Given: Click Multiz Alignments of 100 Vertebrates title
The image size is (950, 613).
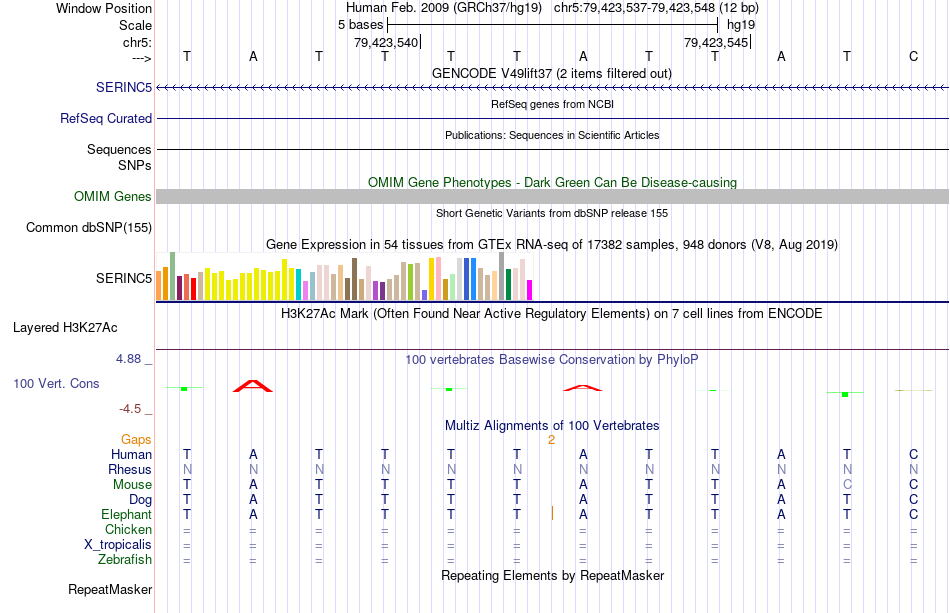Looking at the screenshot, I should pyautogui.click(x=552, y=425).
